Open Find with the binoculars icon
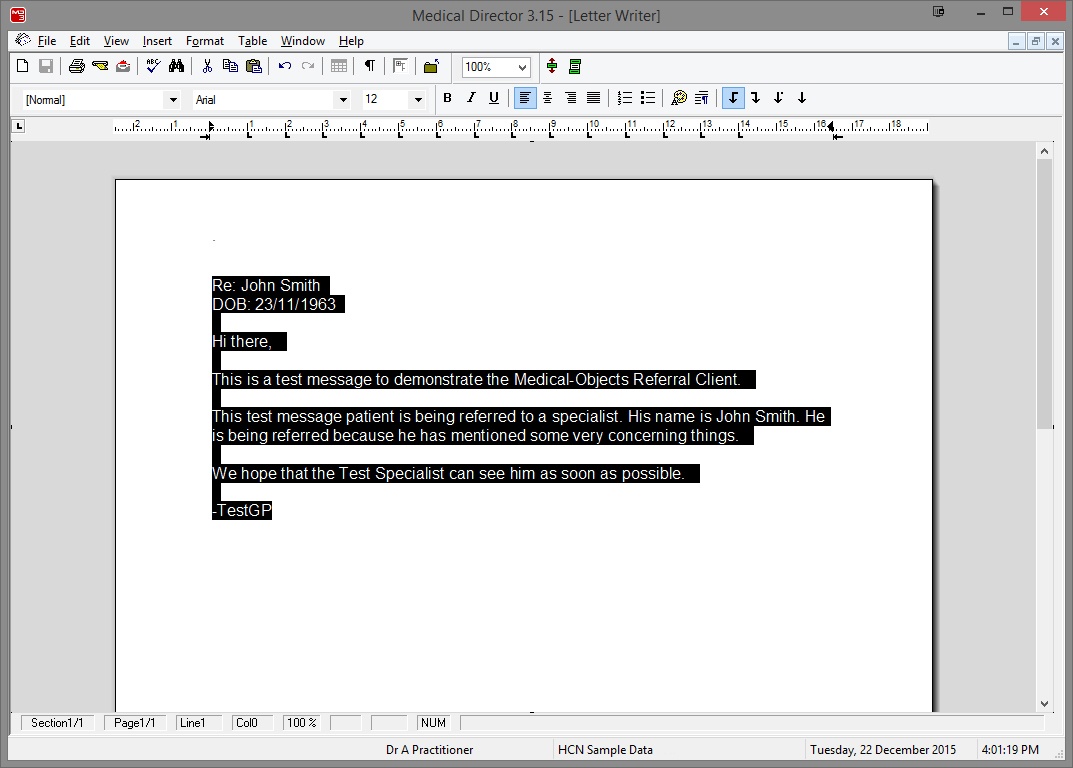The width and height of the screenshot is (1073, 768). [177, 66]
